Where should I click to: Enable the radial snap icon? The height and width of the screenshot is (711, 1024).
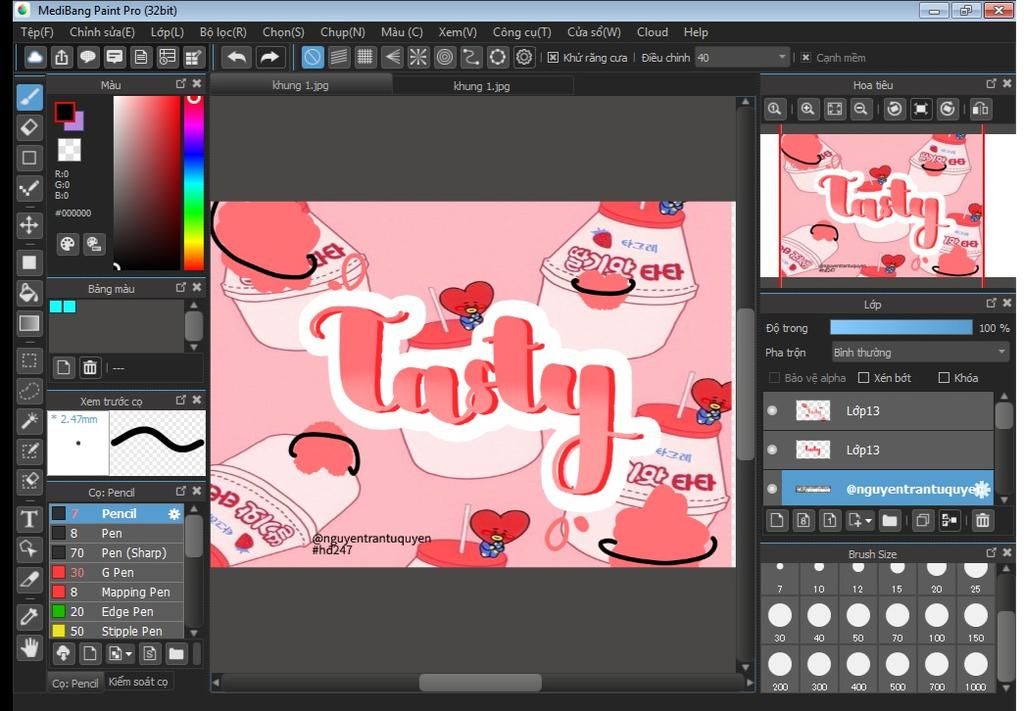(x=418, y=57)
